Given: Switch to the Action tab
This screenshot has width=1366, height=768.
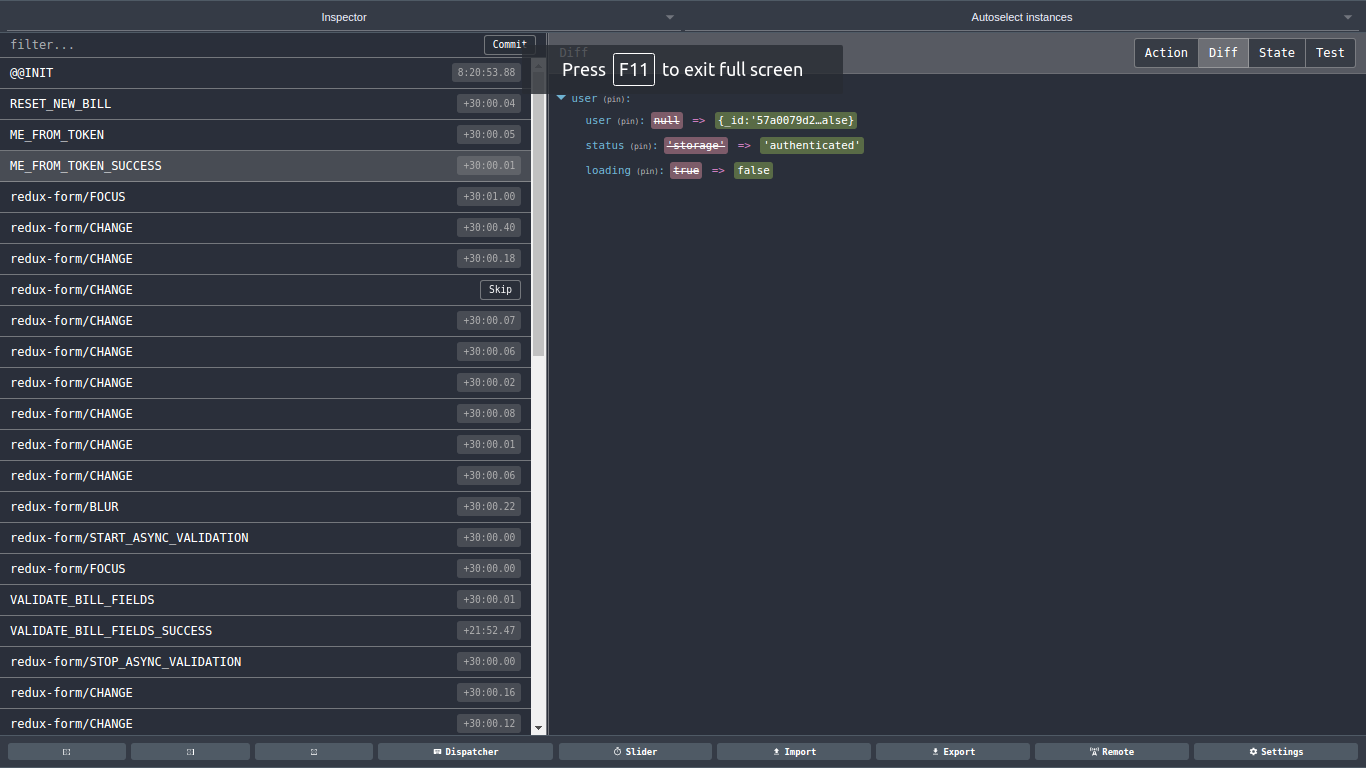Looking at the screenshot, I should (x=1166, y=53).
